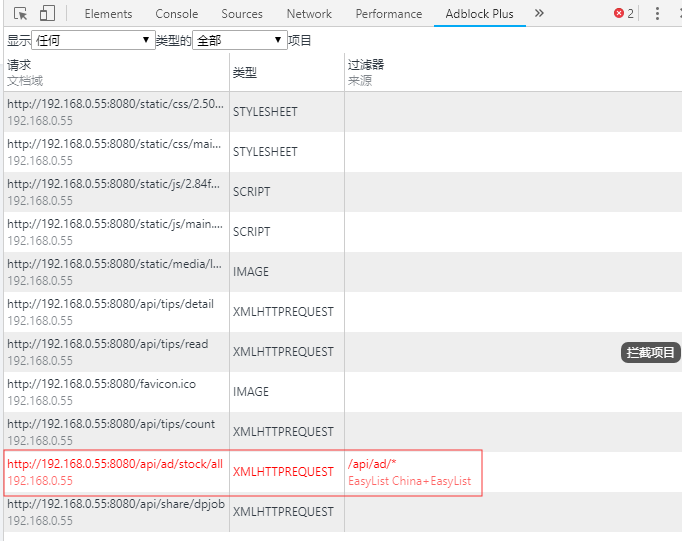
Task: Select the Performance tab
Action: click(x=389, y=14)
